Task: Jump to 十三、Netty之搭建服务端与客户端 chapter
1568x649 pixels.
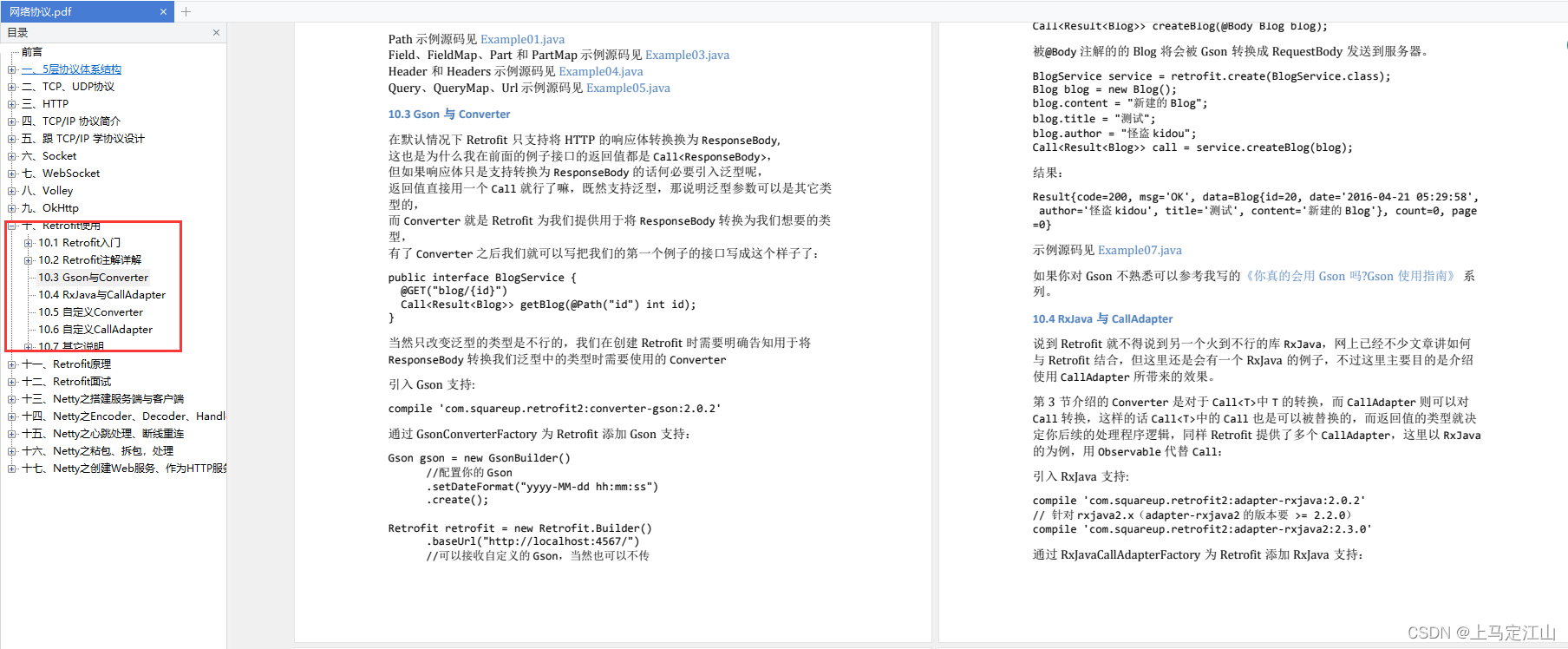Action: tap(103, 399)
